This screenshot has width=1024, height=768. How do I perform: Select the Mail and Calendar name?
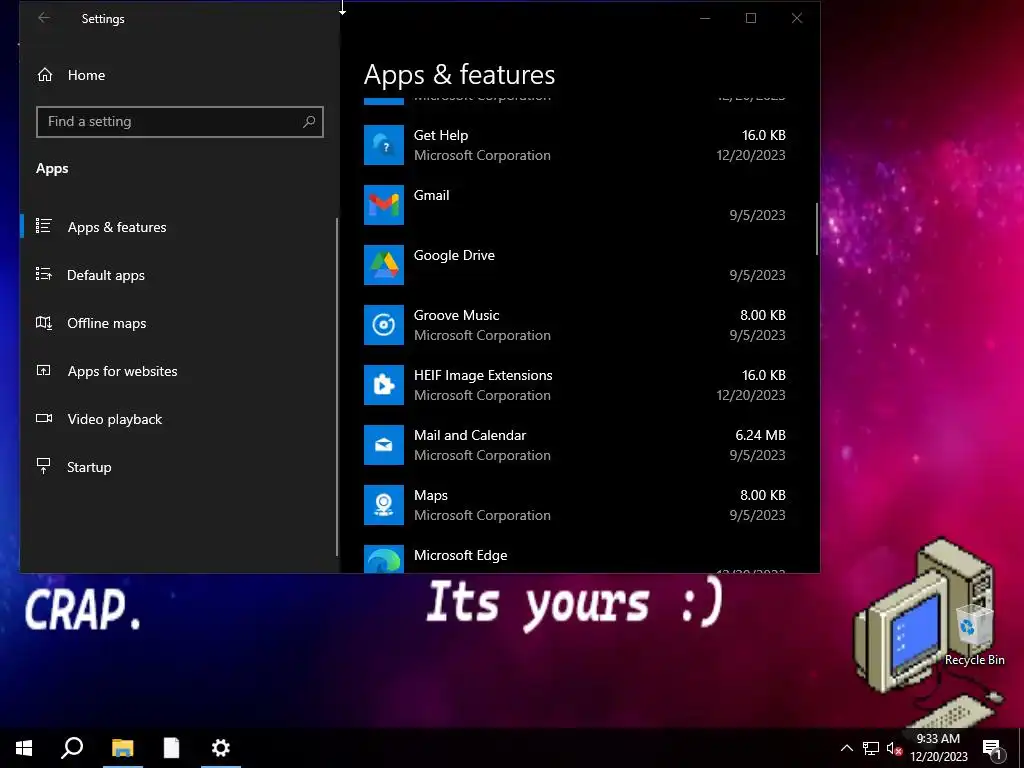[x=470, y=436]
